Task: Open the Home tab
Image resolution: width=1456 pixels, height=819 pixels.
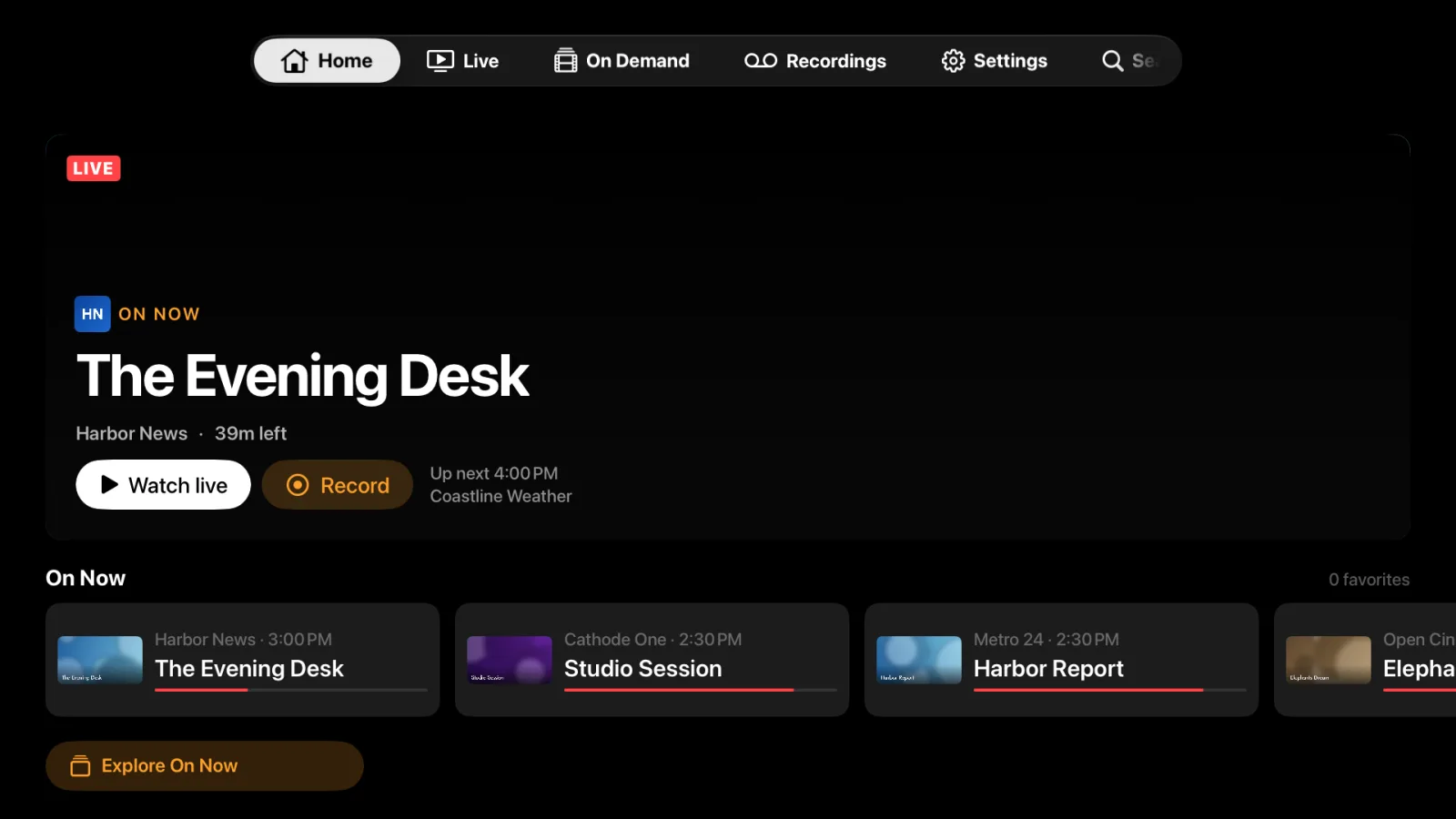Action: [327, 61]
